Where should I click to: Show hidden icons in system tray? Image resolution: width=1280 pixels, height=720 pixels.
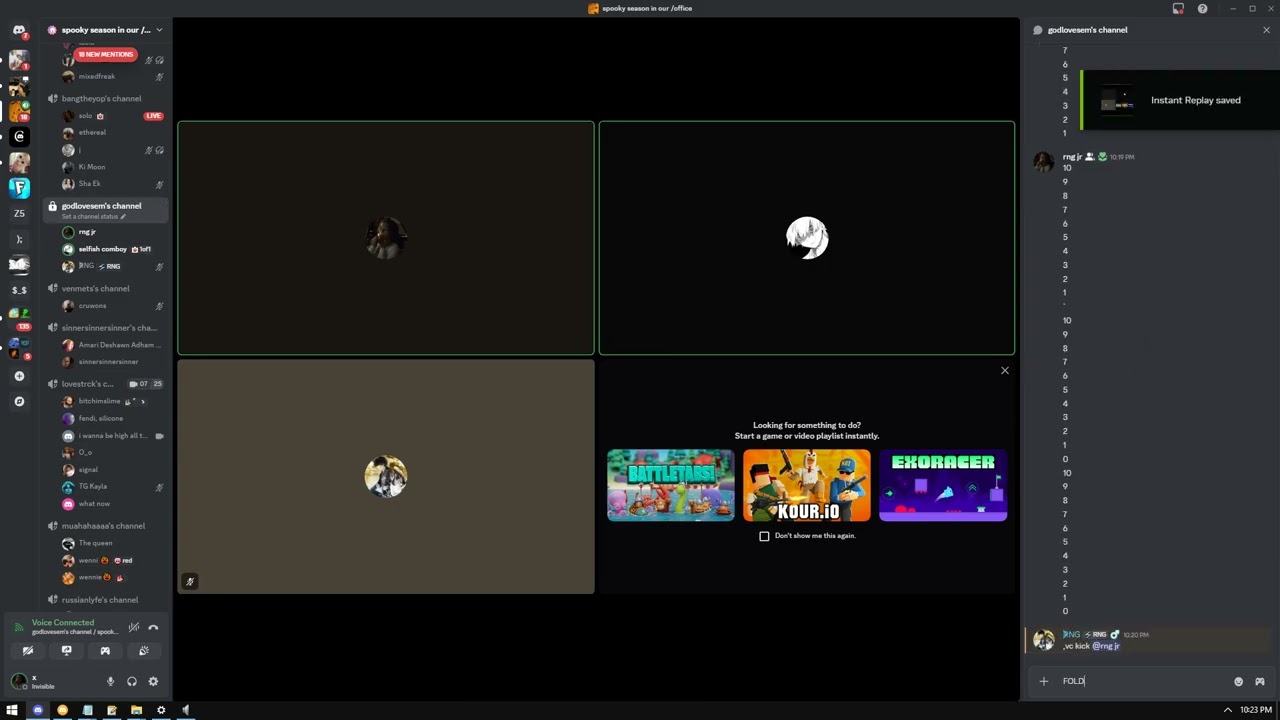pos(1227,710)
